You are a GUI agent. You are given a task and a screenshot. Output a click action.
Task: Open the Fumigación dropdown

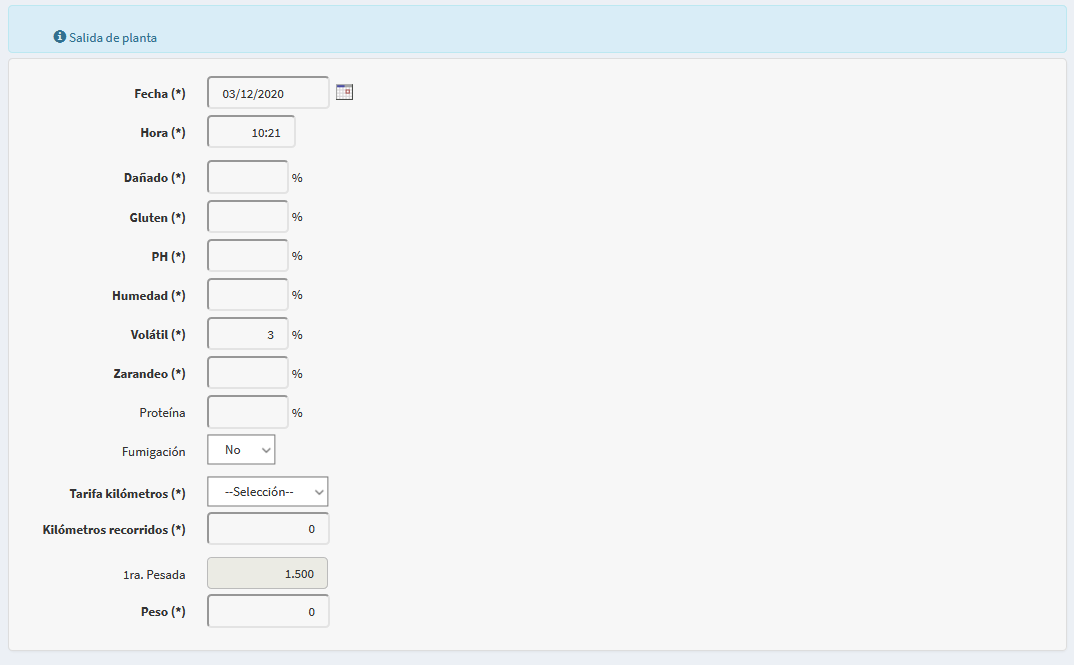(241, 450)
